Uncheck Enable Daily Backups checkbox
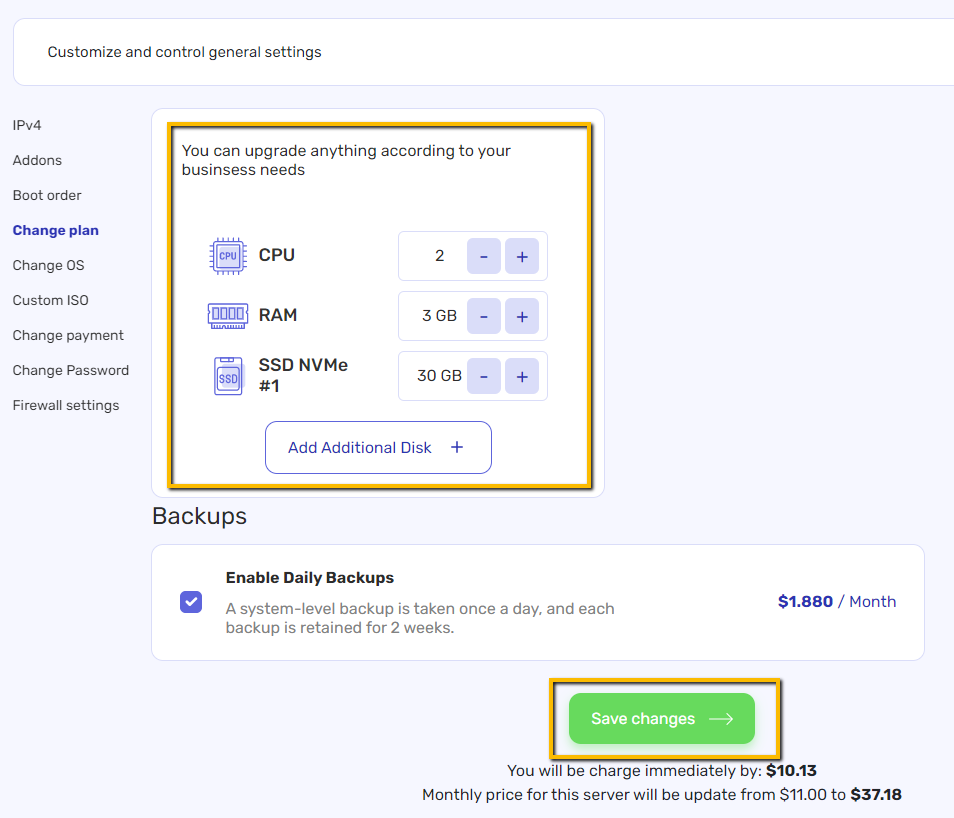Image resolution: width=954 pixels, height=818 pixels. pyautogui.click(x=191, y=602)
